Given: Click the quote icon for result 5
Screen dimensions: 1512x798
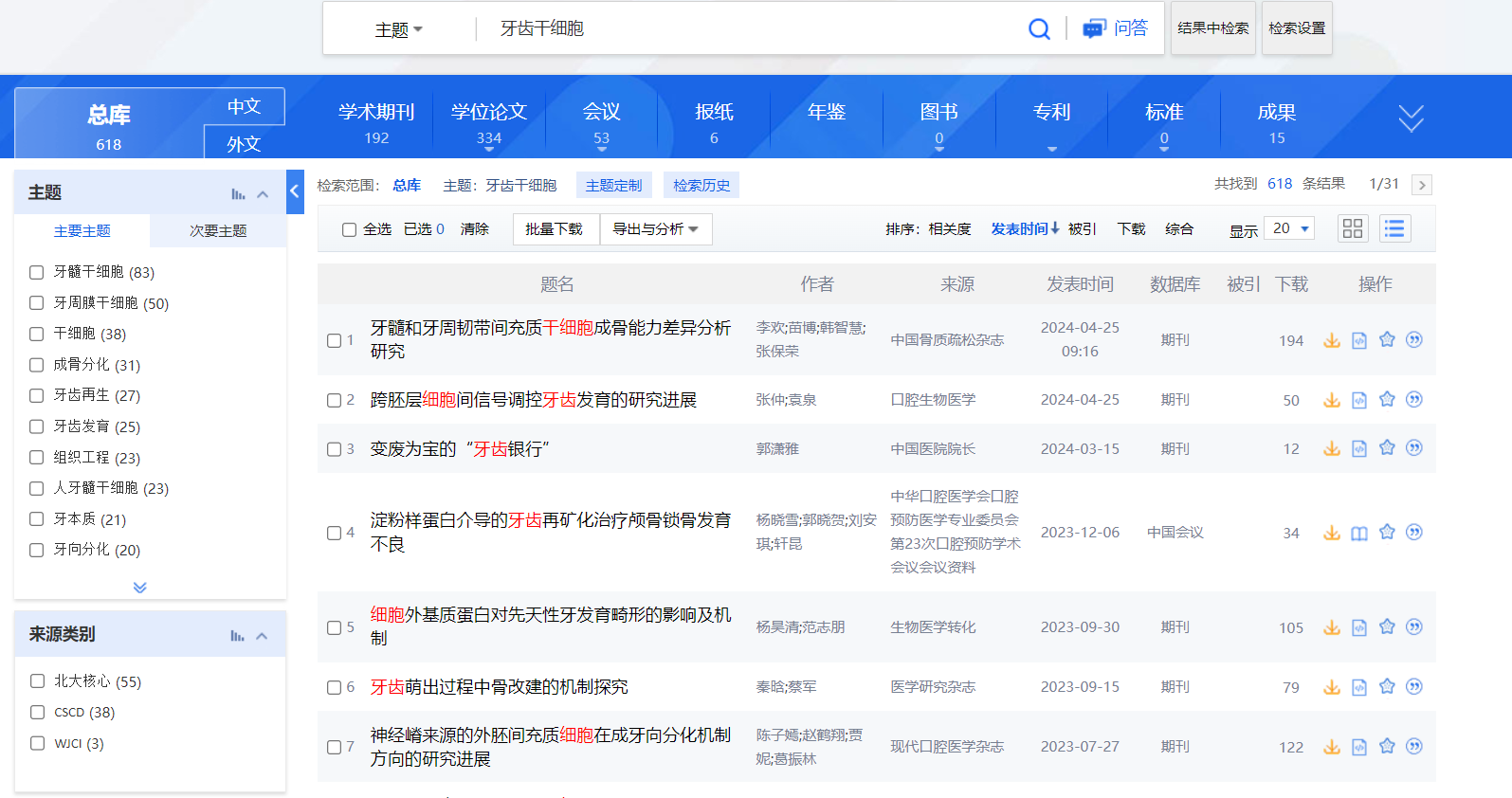Looking at the screenshot, I should (x=1414, y=627).
